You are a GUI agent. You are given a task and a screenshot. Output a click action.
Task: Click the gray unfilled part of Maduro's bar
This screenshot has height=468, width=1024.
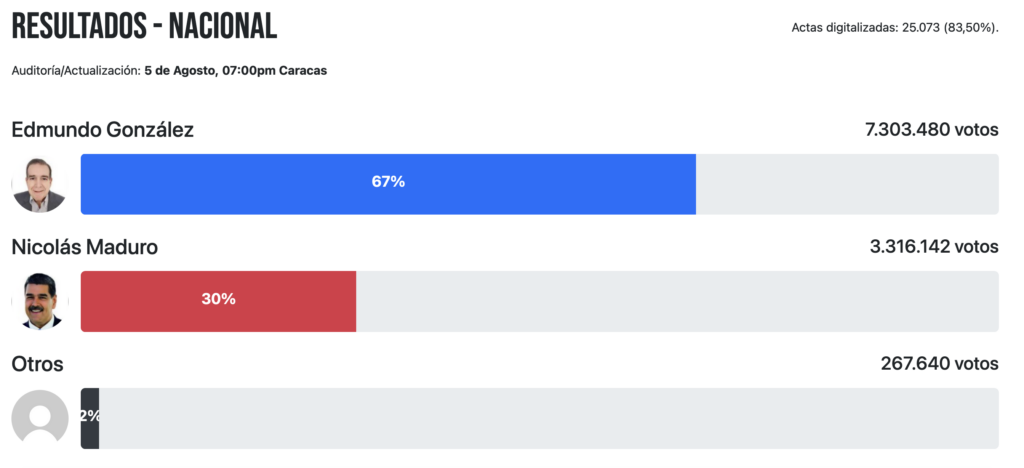click(676, 301)
